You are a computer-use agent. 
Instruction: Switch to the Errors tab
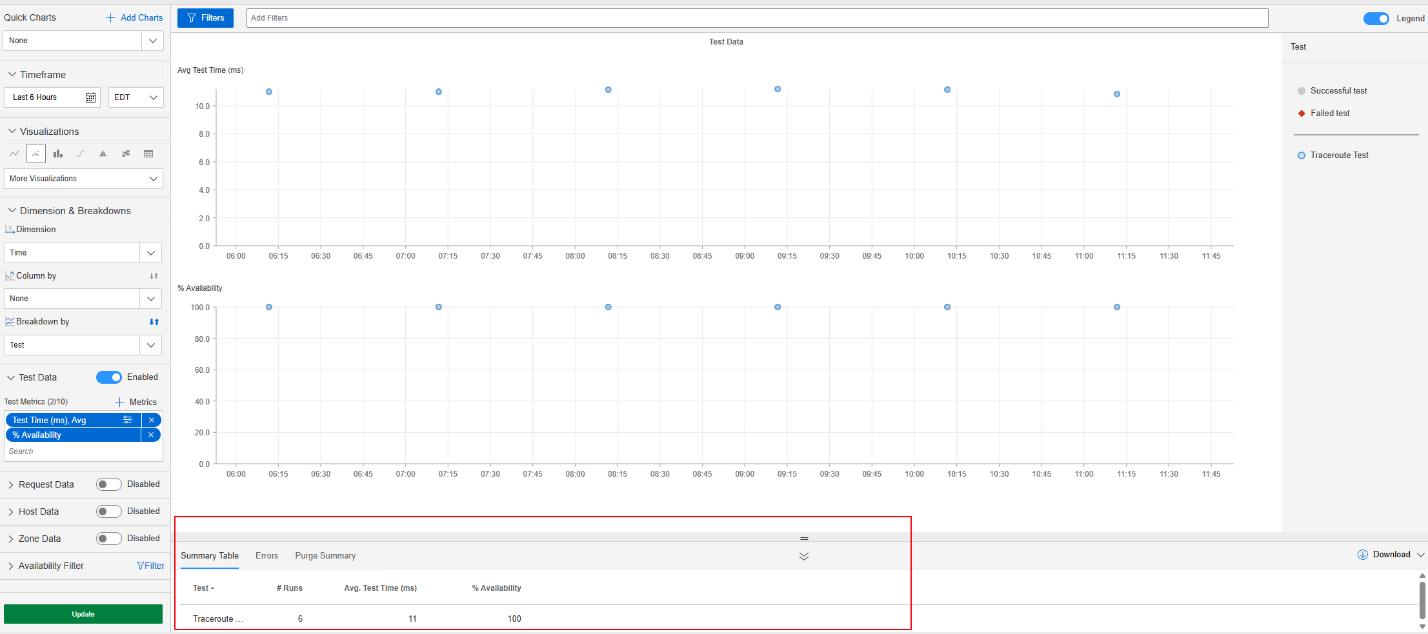[266, 555]
